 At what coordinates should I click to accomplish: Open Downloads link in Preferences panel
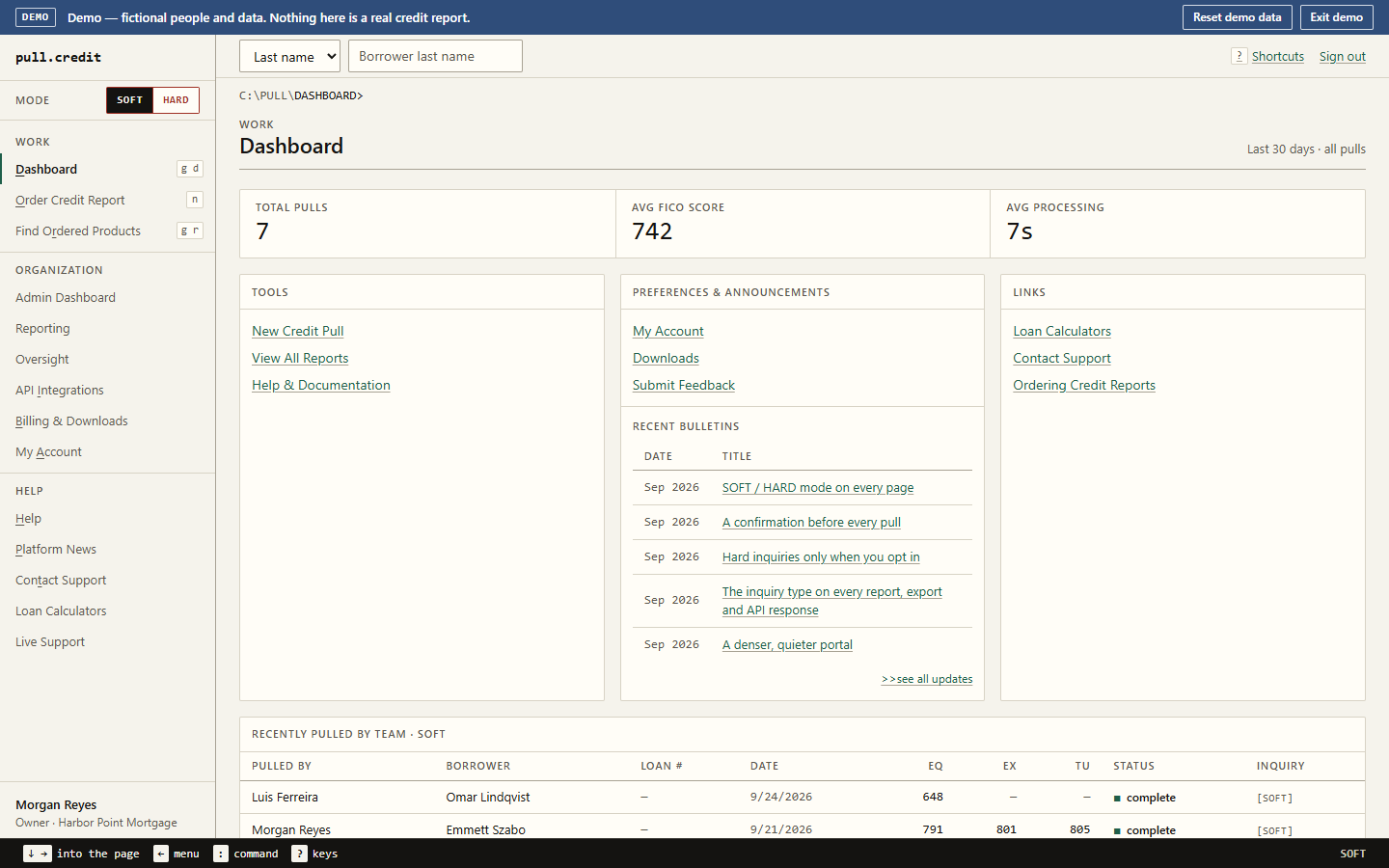(x=666, y=358)
